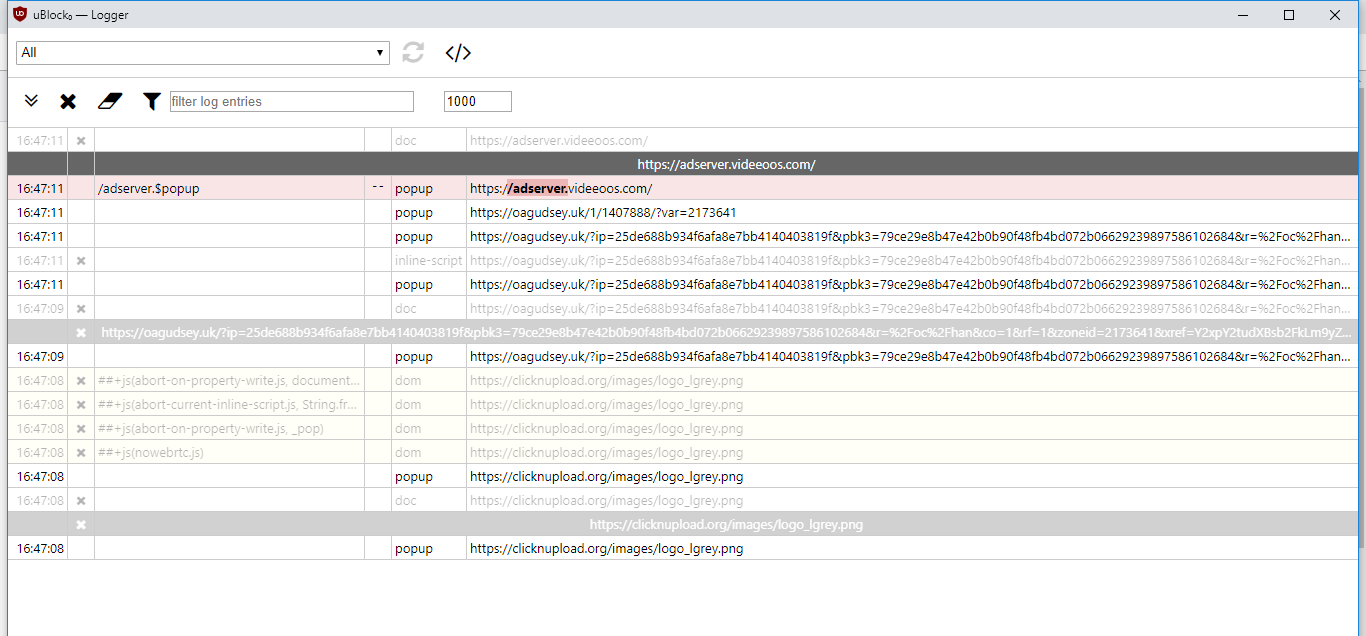Select the highlighted /adserver.$popup filter entry
This screenshot has height=636, width=1366.
point(150,188)
